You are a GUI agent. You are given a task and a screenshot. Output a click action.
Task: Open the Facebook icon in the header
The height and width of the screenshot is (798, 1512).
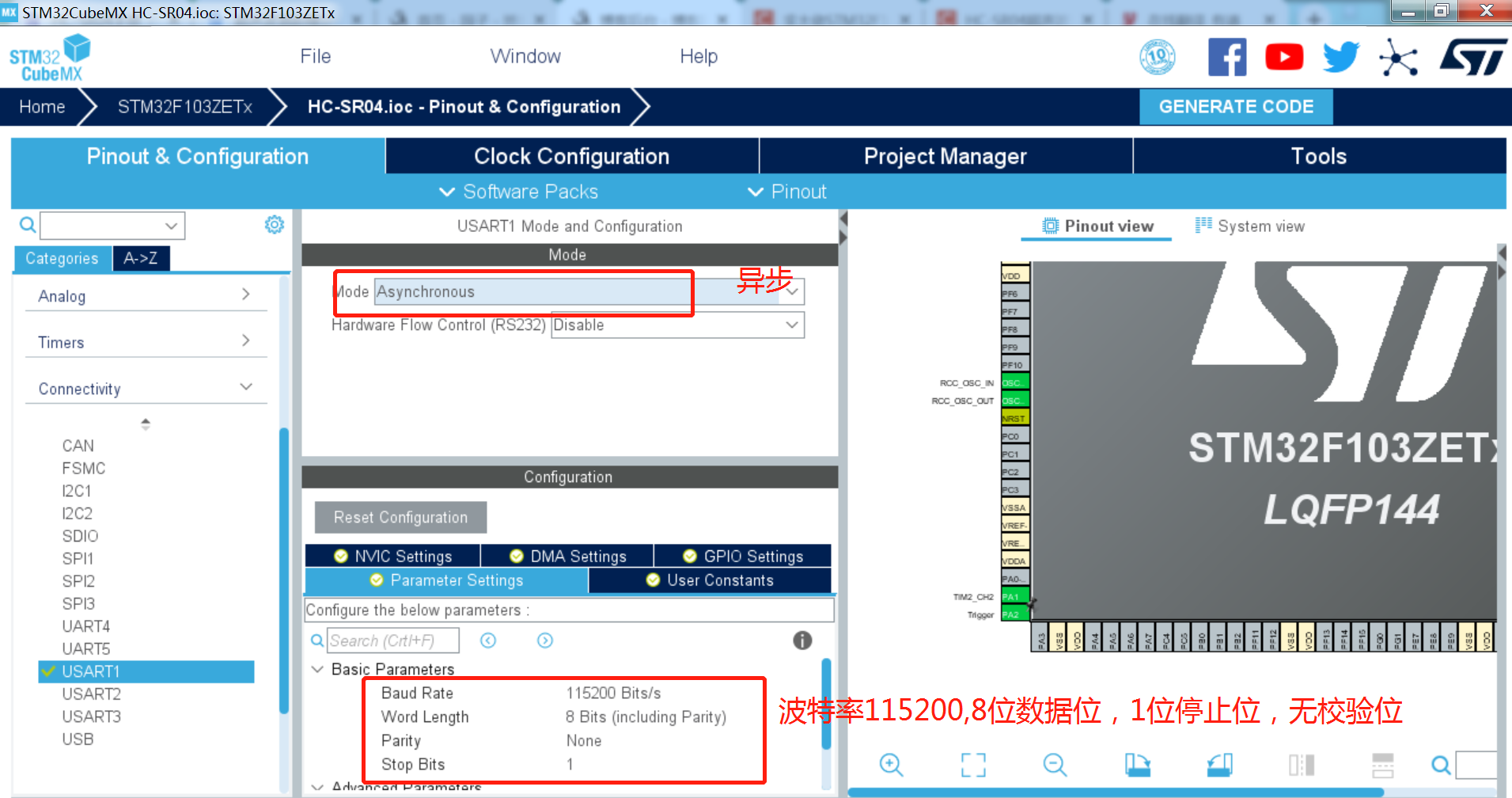click(x=1227, y=57)
